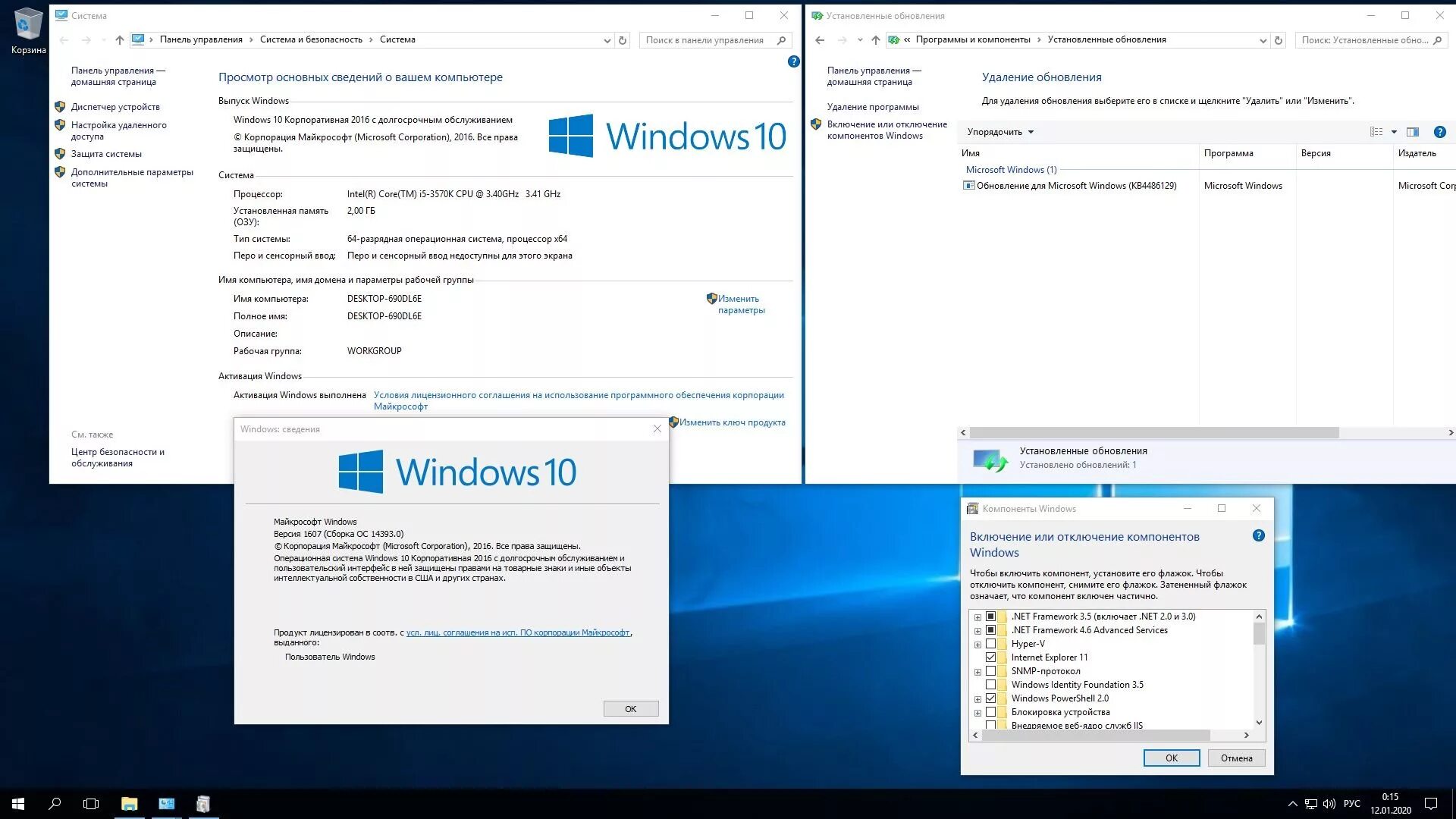Expand the SNMP-протокол tree node

point(977,672)
